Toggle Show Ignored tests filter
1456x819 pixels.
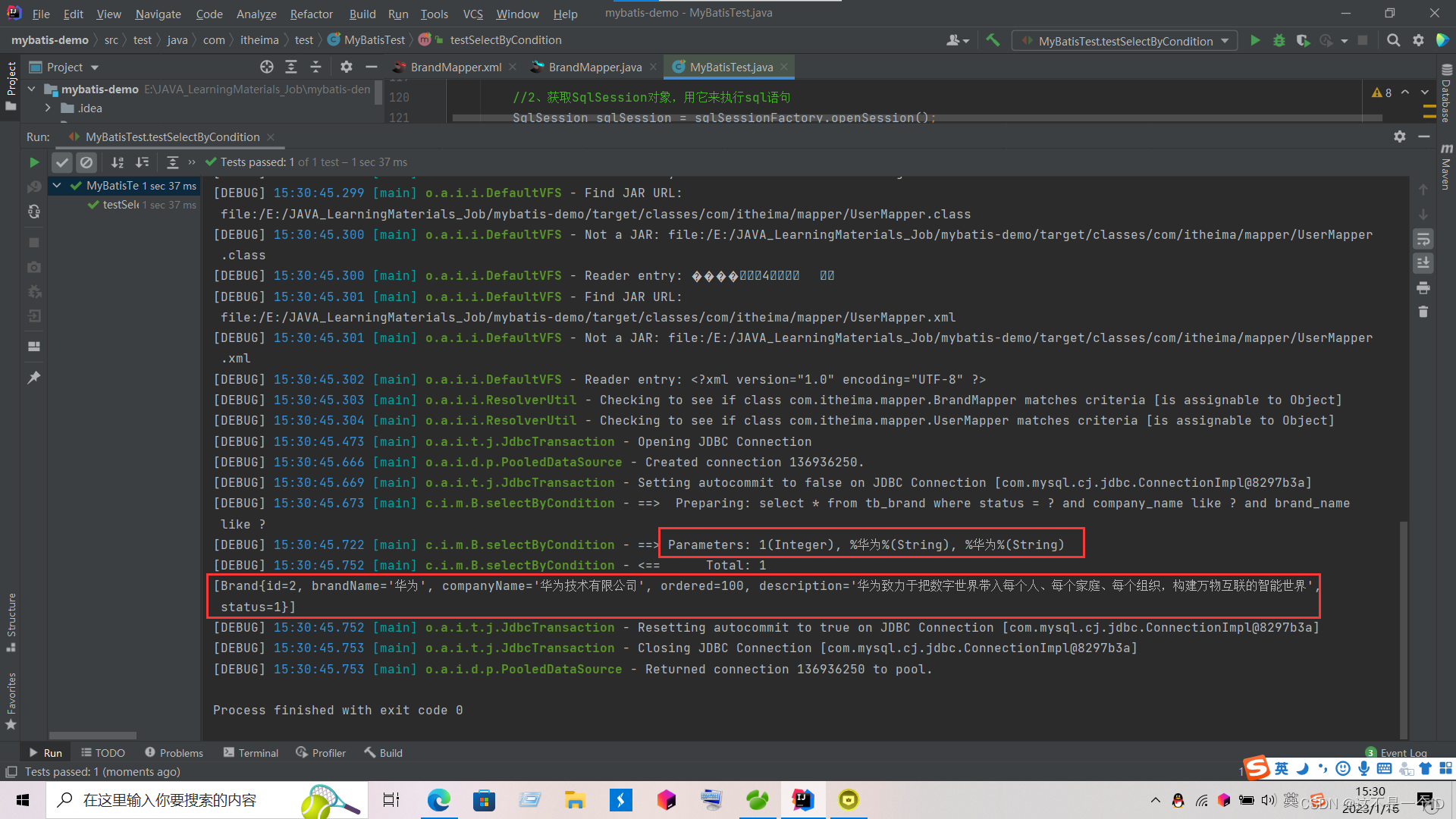[x=86, y=162]
